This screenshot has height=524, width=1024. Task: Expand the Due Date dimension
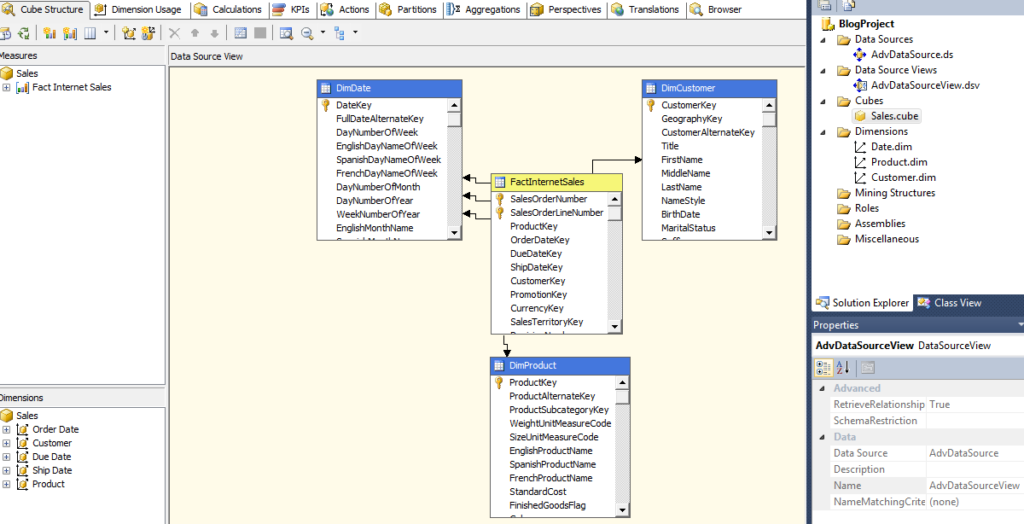6,457
